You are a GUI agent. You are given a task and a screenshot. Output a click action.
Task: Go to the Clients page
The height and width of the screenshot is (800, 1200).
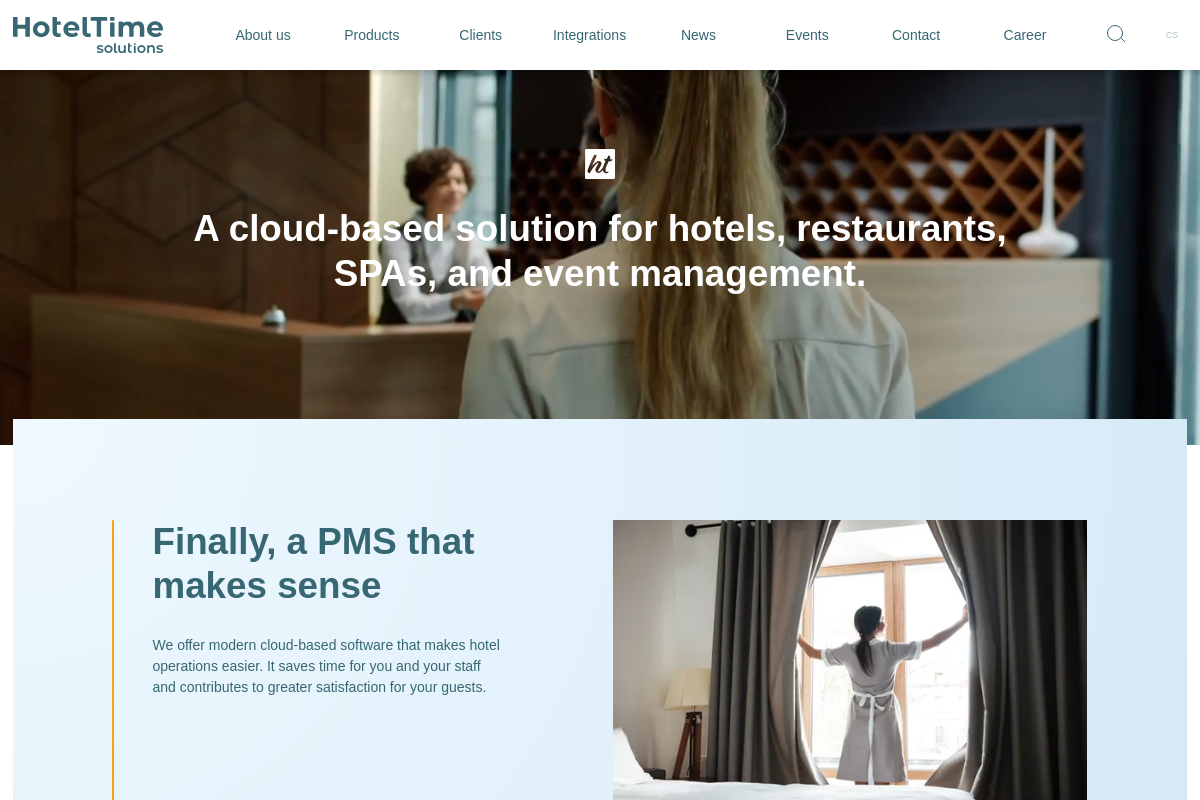[481, 35]
